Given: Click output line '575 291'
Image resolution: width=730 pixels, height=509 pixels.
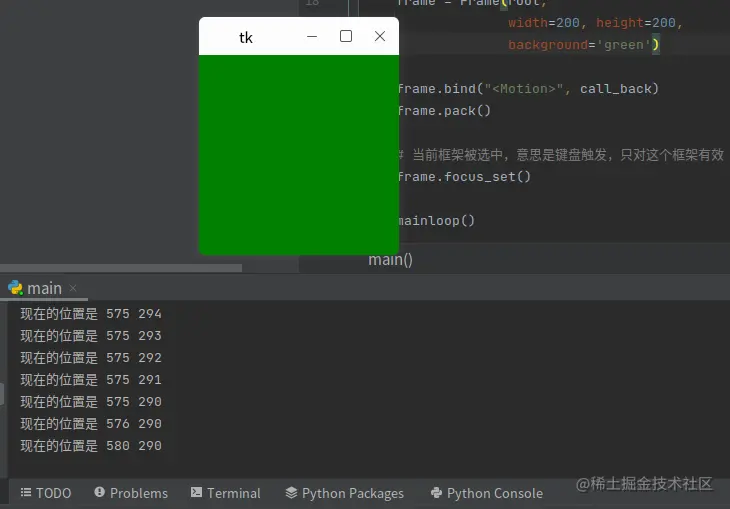Looking at the screenshot, I should [x=91, y=380].
